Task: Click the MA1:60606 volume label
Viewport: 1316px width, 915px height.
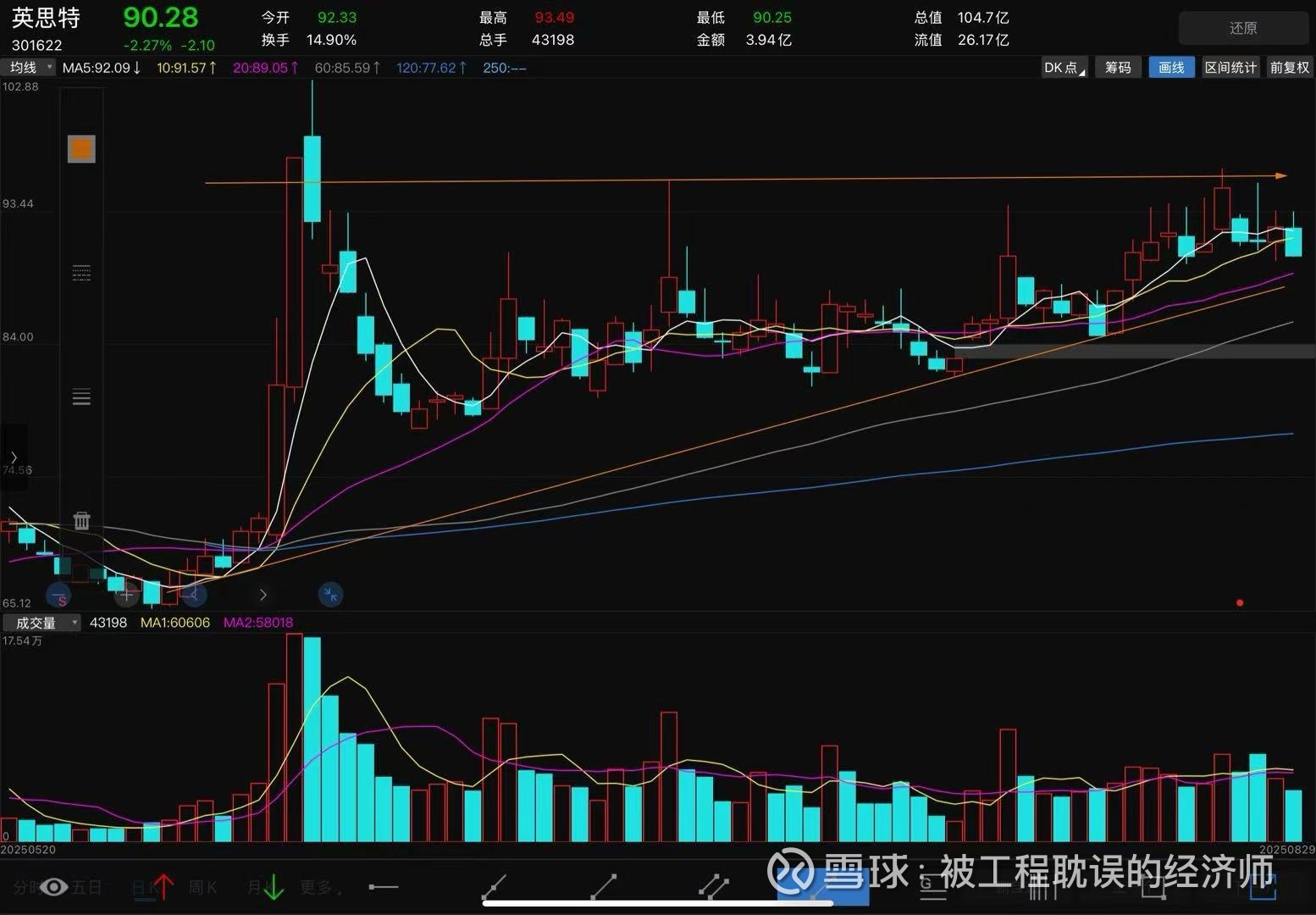Action: point(175,623)
